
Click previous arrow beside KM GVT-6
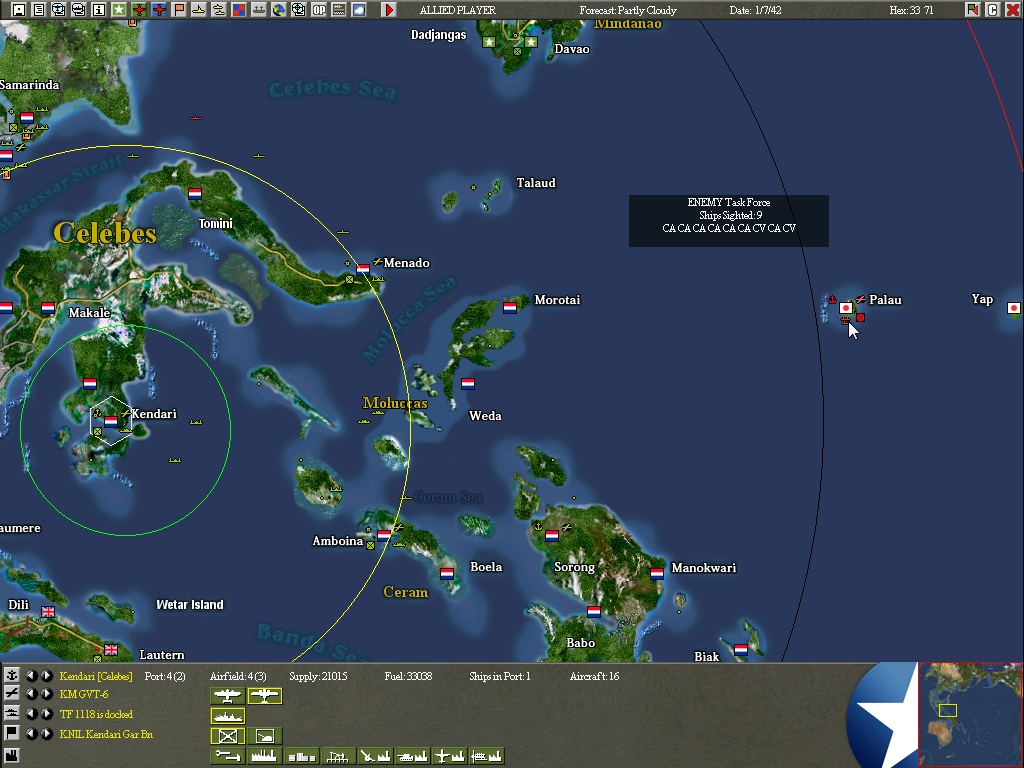(x=31, y=694)
